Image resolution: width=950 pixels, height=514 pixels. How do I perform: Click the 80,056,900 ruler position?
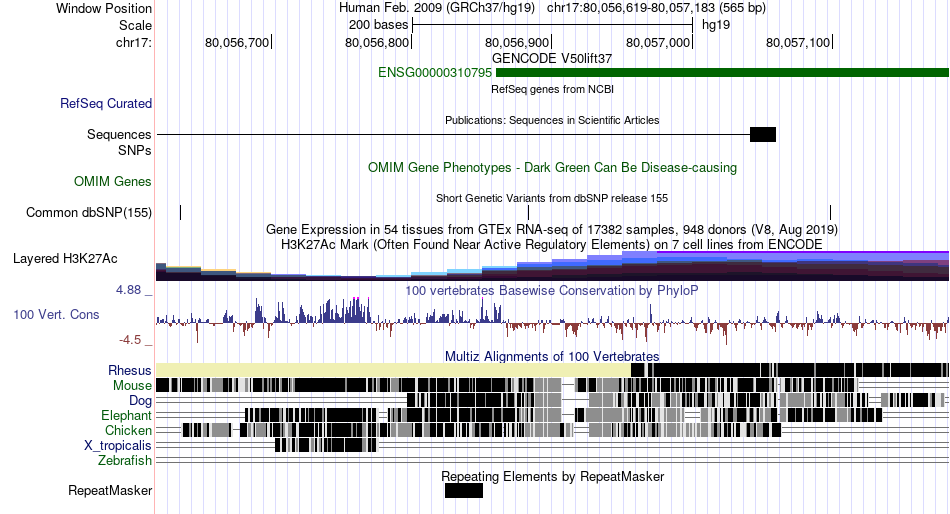coord(517,42)
